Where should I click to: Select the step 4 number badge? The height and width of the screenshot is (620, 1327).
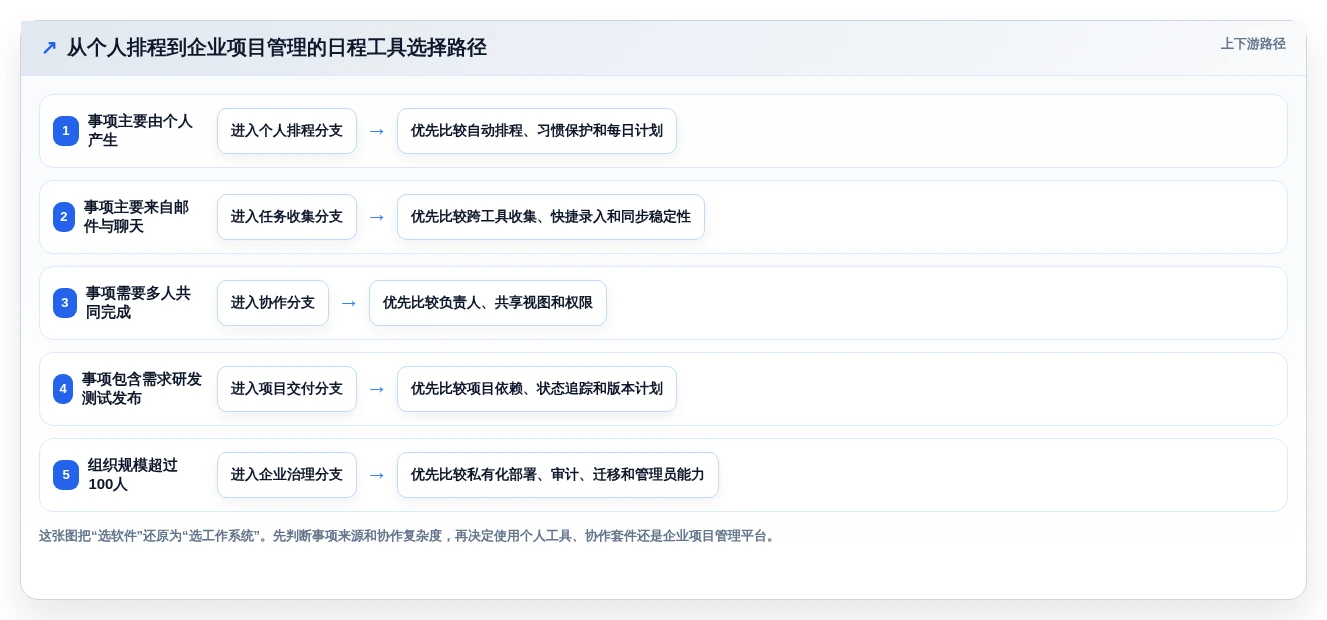(63, 389)
